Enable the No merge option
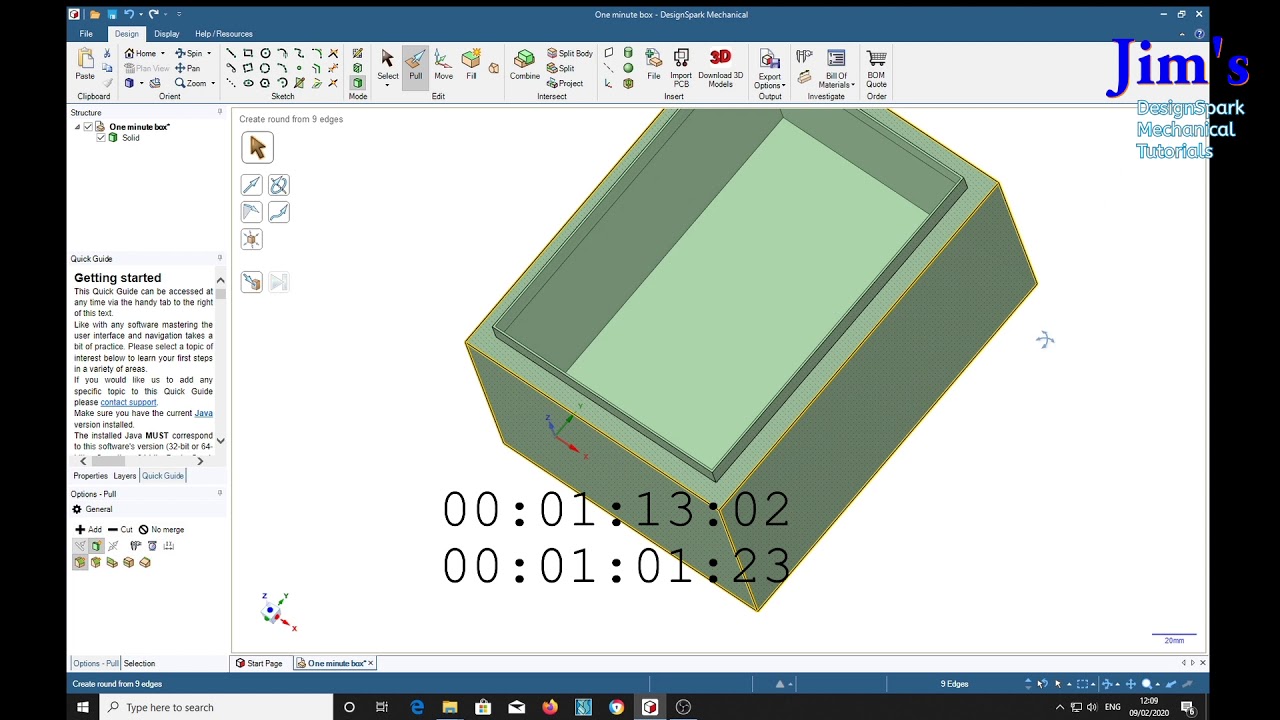This screenshot has height=720, width=1280. click(161, 529)
